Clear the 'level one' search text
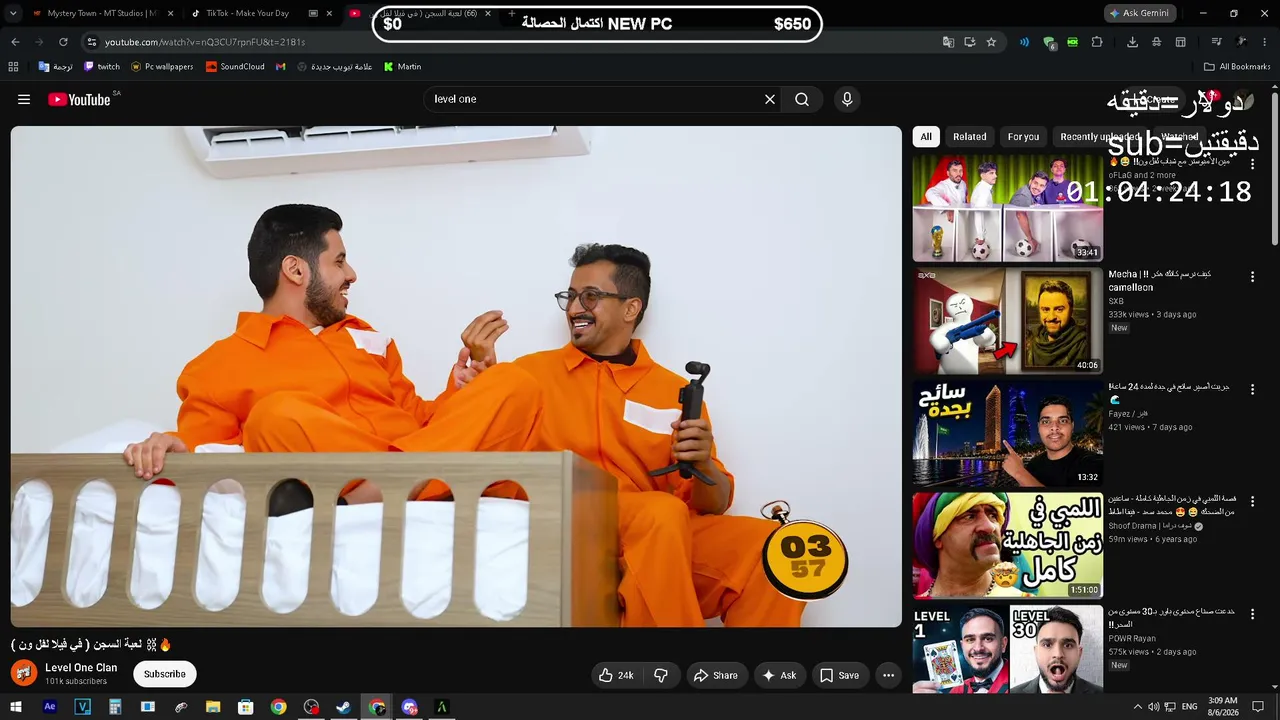Image resolution: width=1280 pixels, height=720 pixels. (x=770, y=99)
